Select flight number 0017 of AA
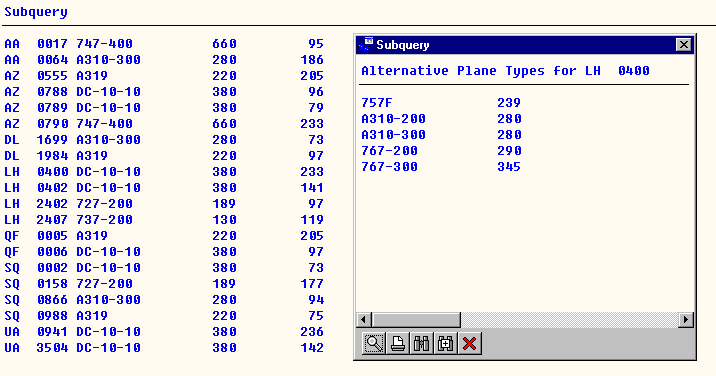The image size is (716, 376). tap(53, 44)
